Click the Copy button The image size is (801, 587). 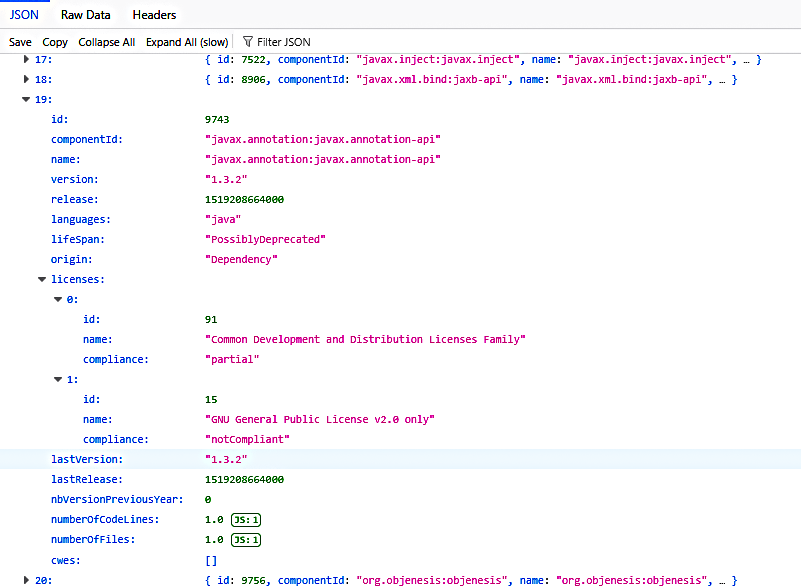pos(55,42)
